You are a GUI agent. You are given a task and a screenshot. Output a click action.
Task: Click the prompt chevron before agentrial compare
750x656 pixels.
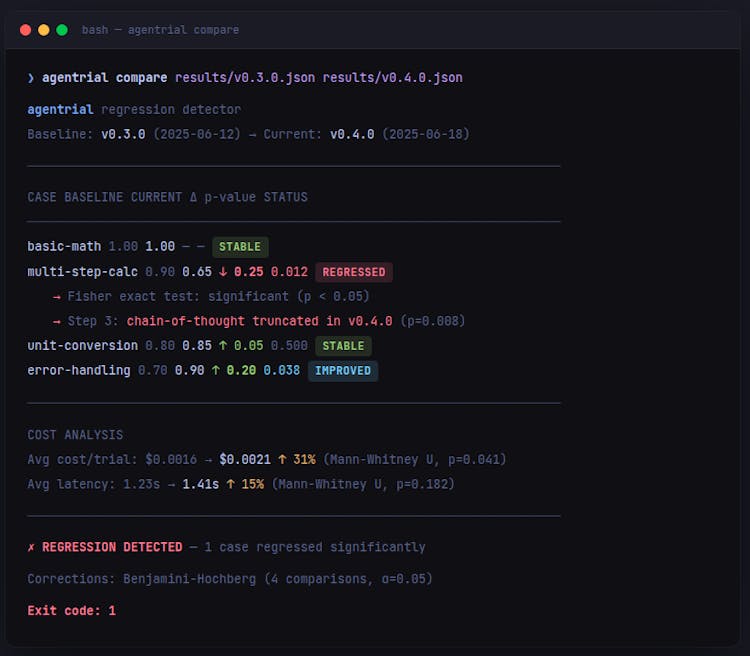point(31,78)
